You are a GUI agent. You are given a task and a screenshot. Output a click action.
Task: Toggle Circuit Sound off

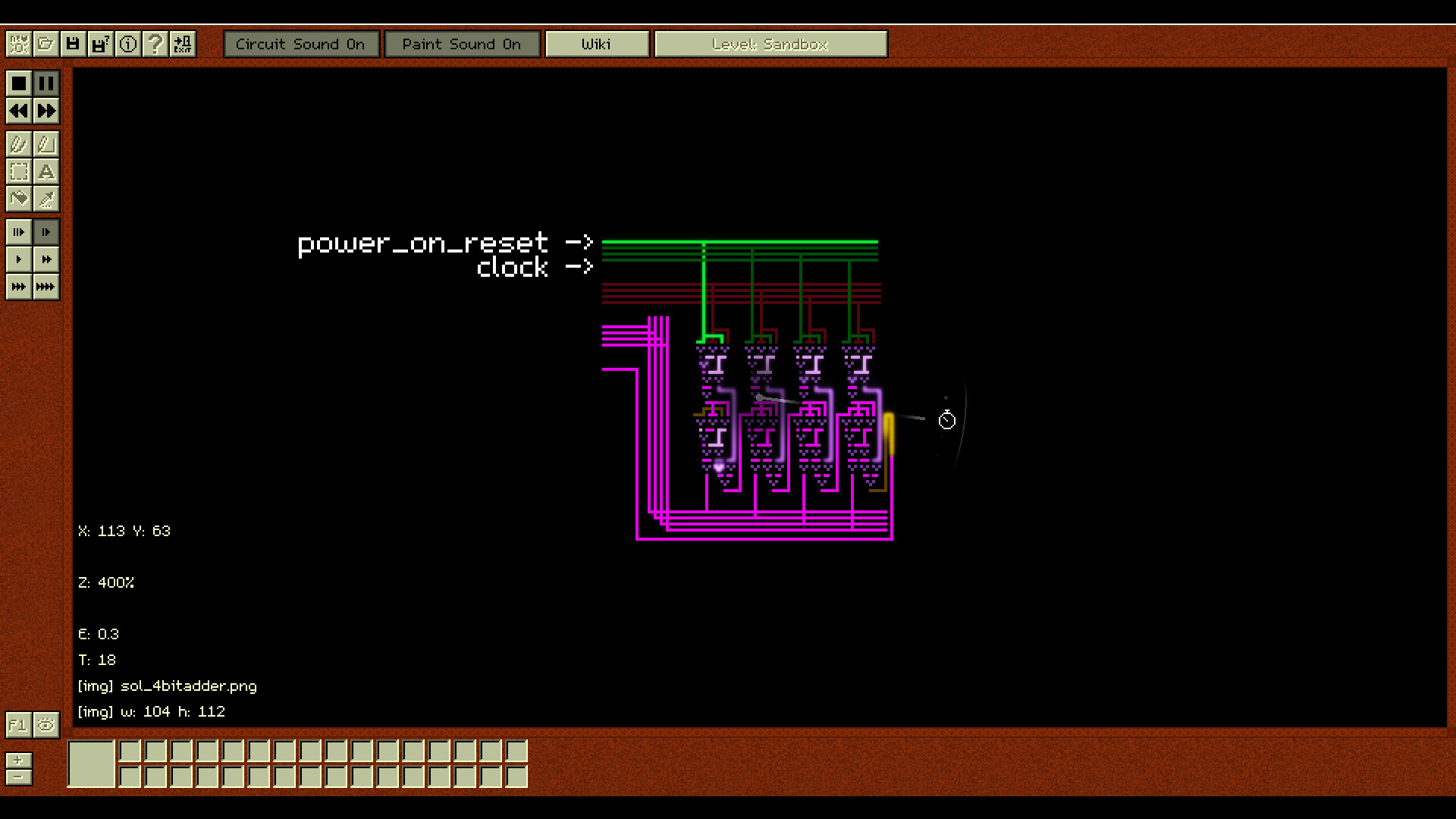[301, 43]
